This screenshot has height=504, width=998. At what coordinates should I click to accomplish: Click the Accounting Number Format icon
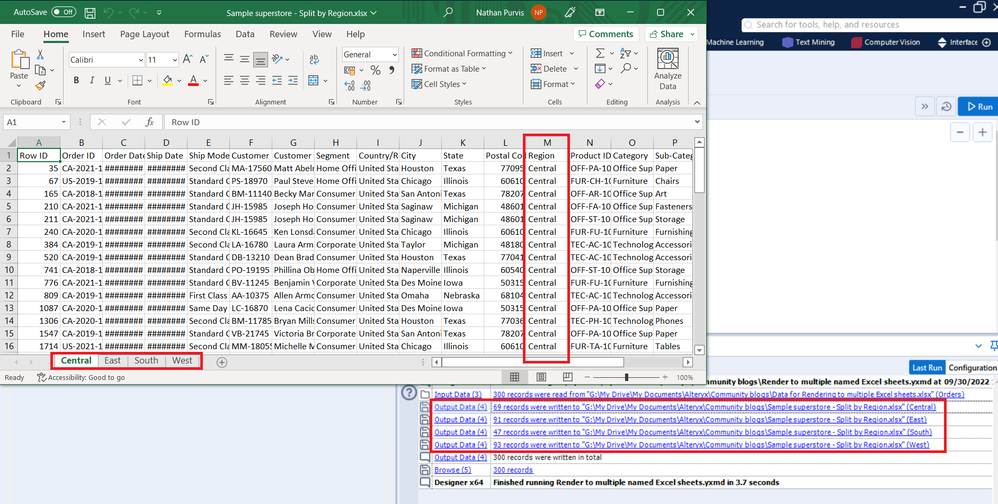point(350,70)
